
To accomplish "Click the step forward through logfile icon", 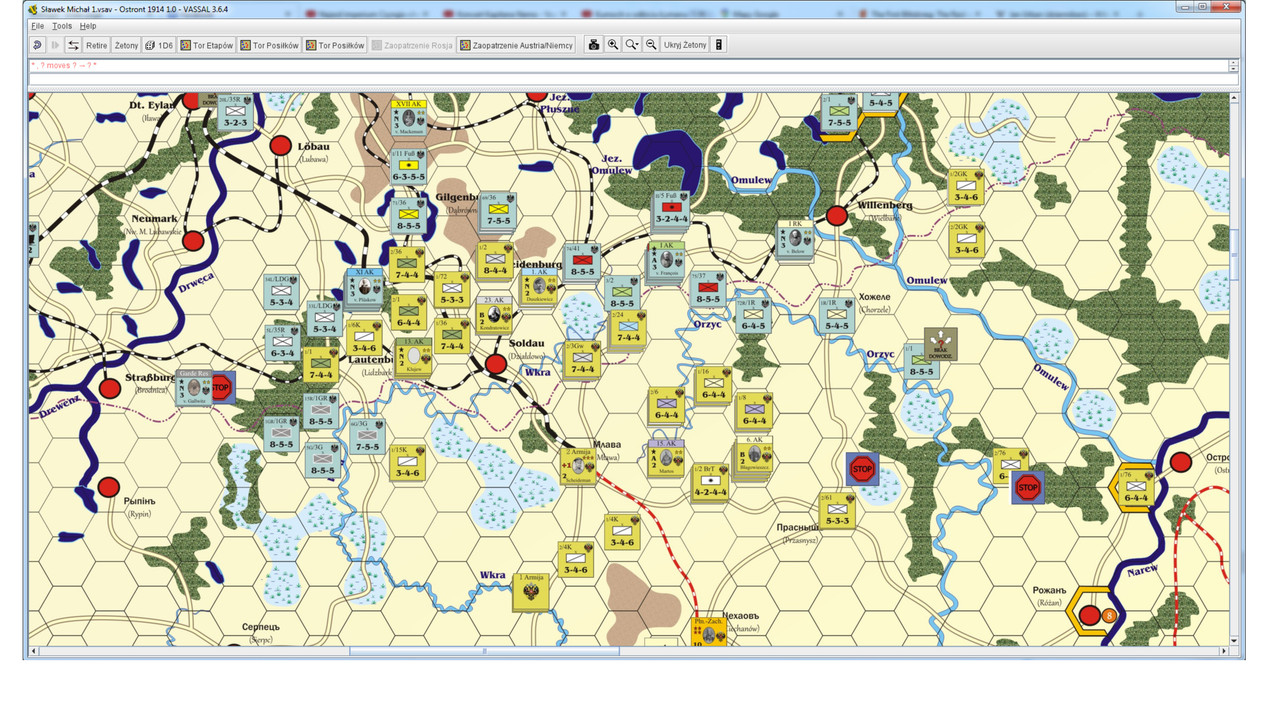I will click(55, 45).
